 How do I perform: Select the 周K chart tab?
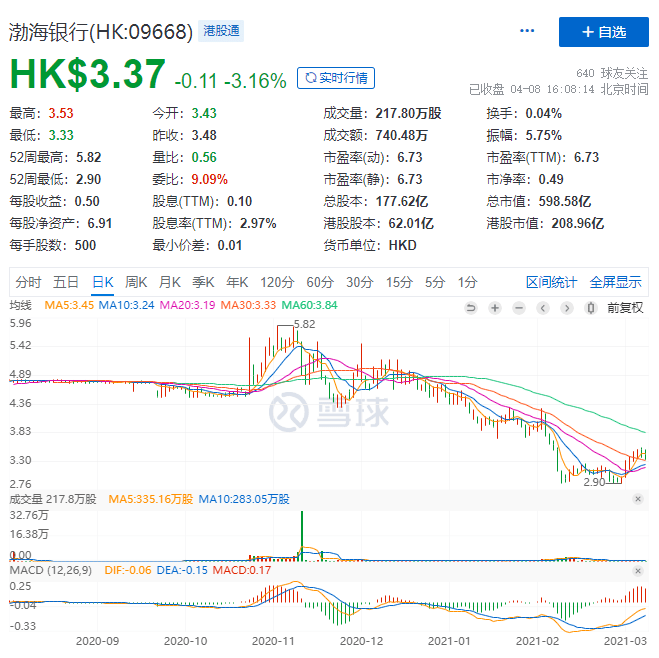point(136,282)
